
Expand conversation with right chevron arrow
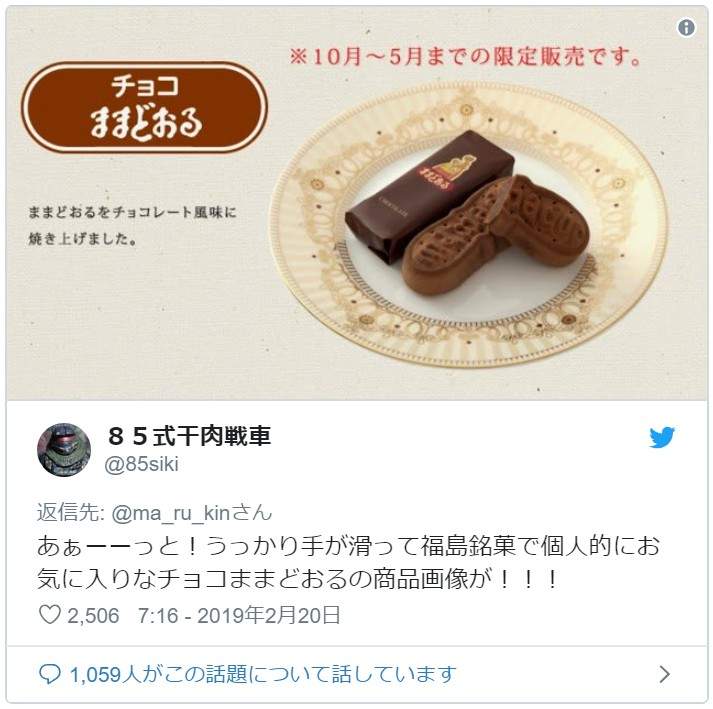[x=664, y=674]
